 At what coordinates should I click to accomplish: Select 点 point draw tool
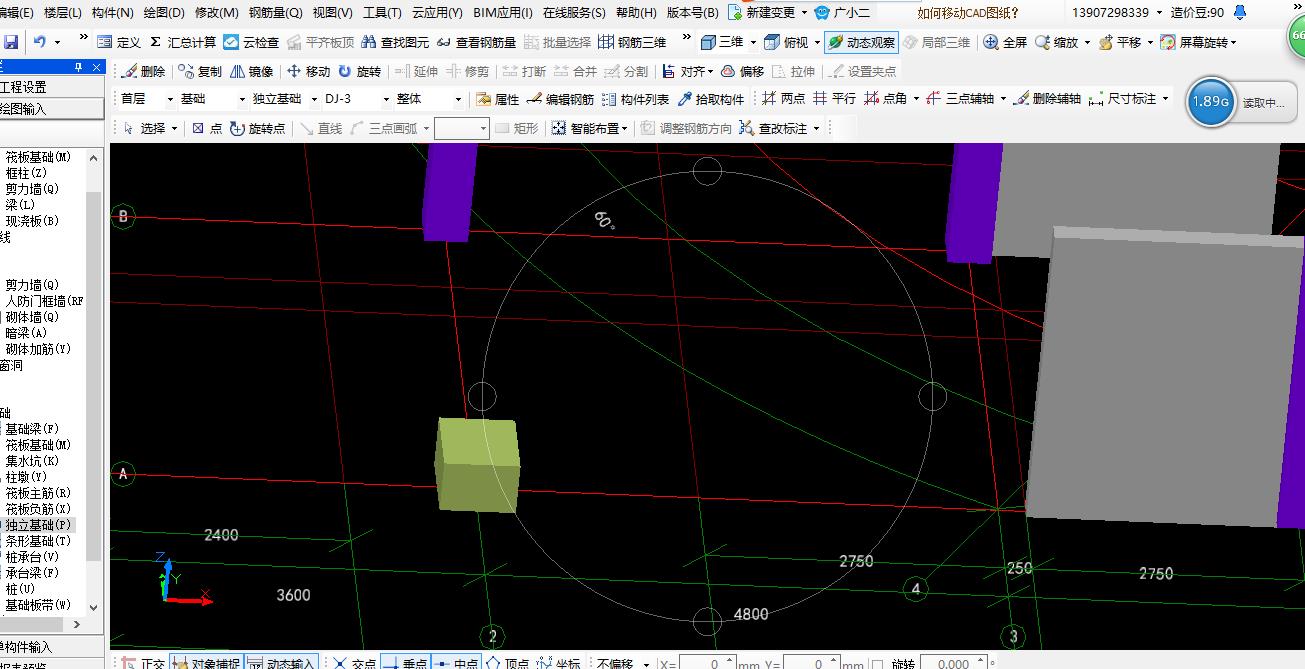click(207, 128)
